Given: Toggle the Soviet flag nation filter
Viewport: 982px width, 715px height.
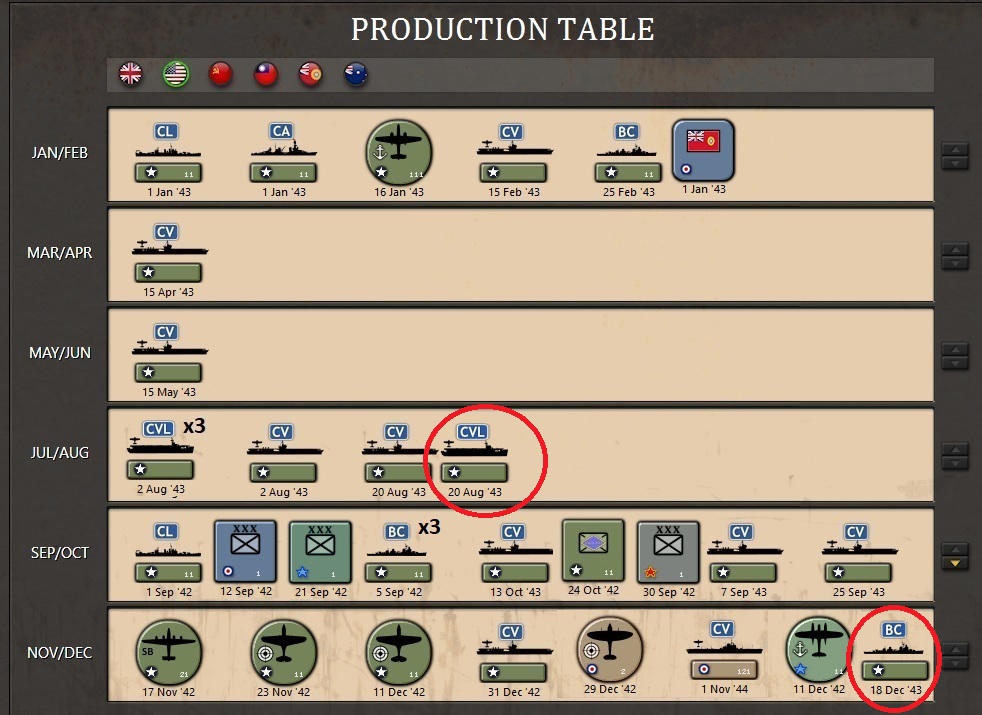Looking at the screenshot, I should [x=220, y=73].
